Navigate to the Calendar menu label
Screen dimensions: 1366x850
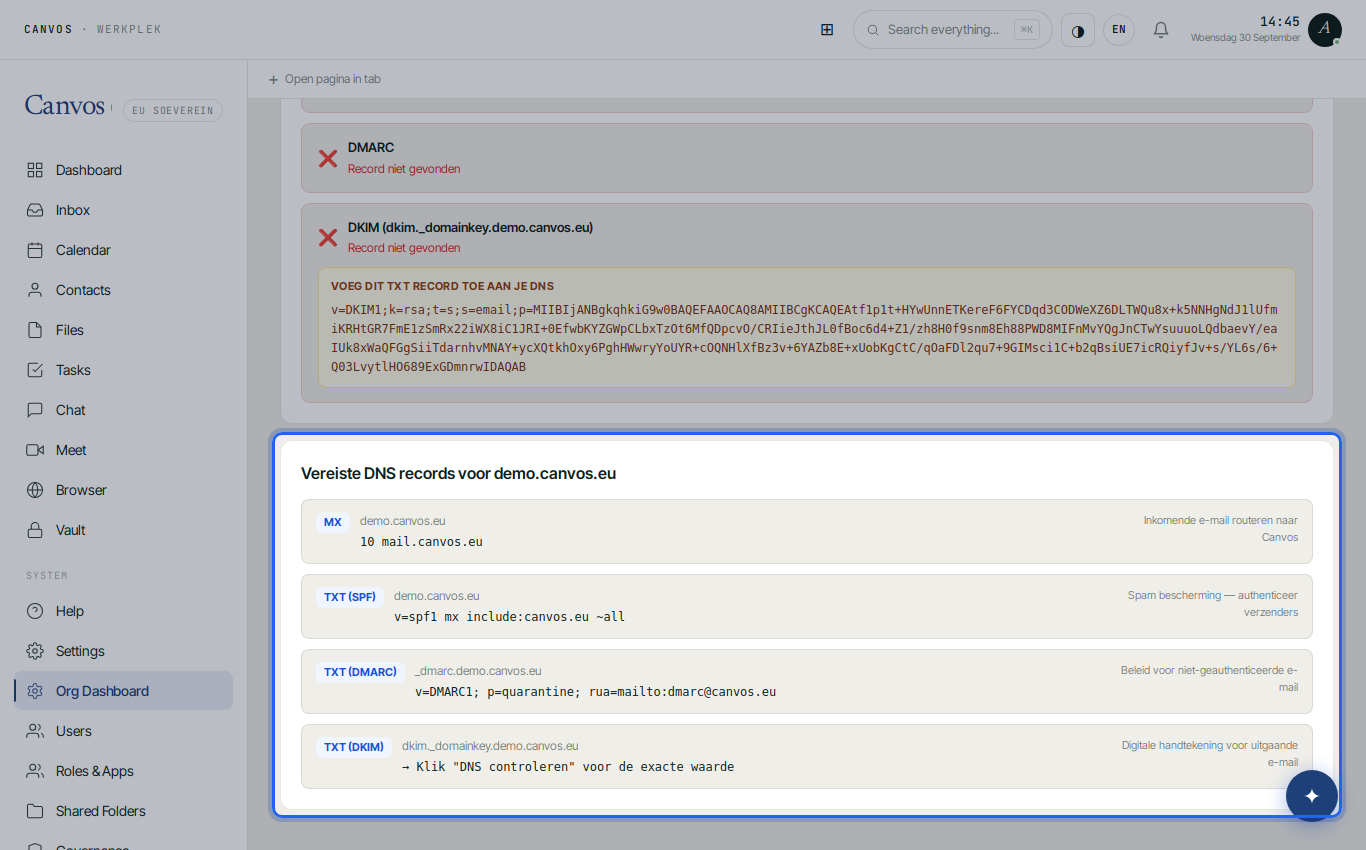pos(83,250)
